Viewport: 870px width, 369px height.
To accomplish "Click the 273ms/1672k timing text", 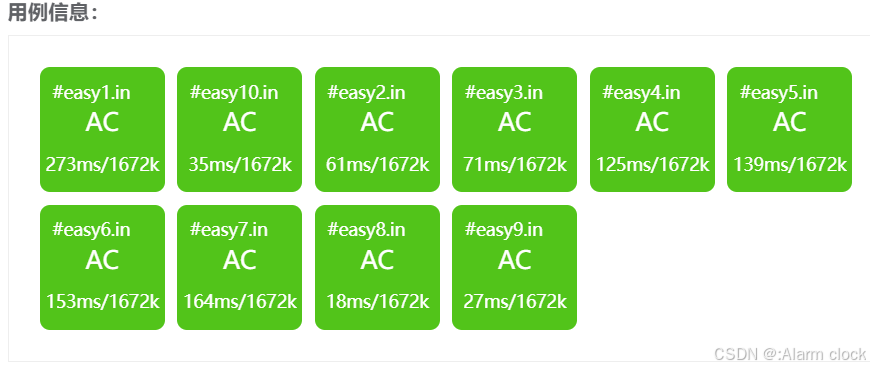I will tap(103, 165).
